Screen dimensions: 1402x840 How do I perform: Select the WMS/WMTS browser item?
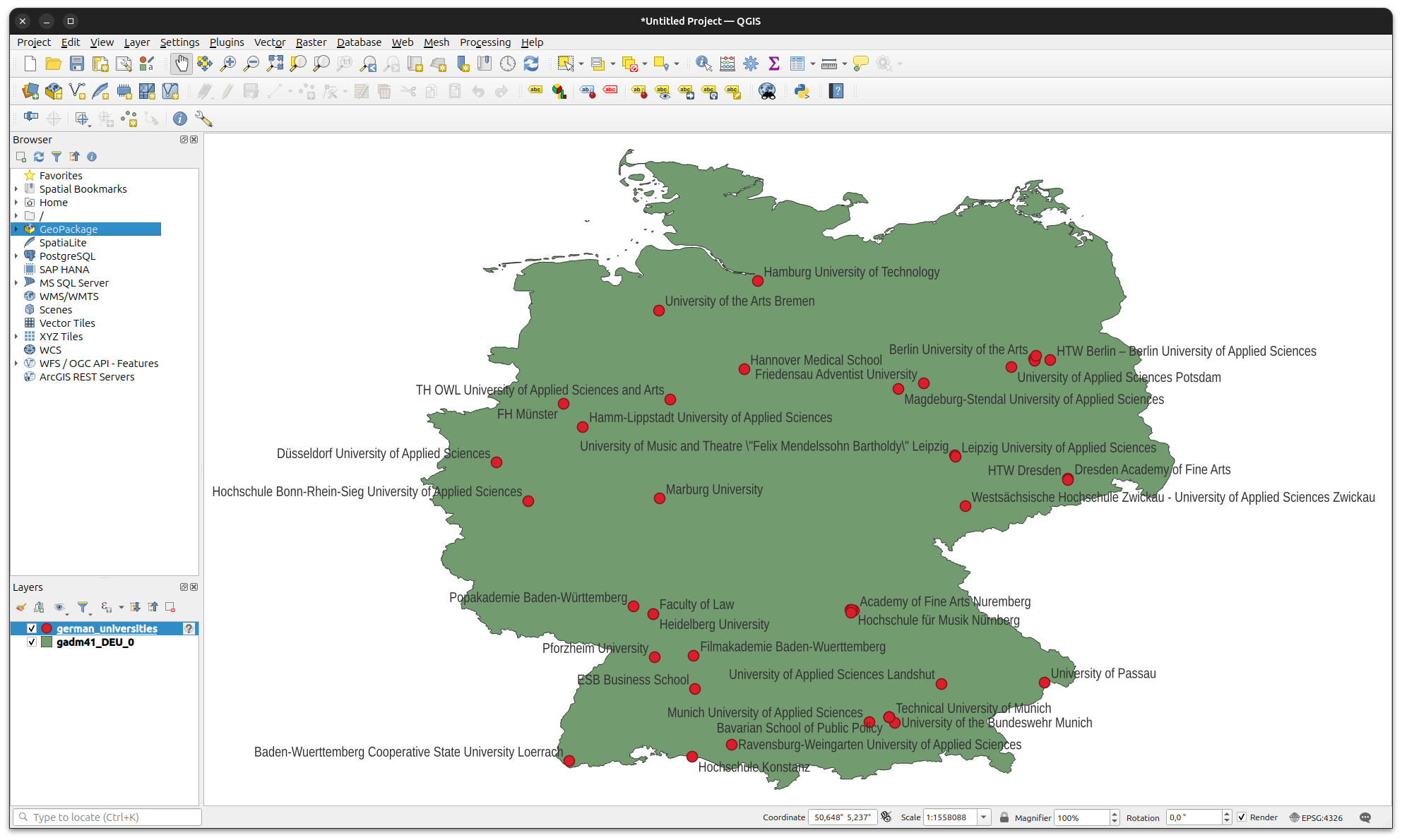tap(69, 296)
